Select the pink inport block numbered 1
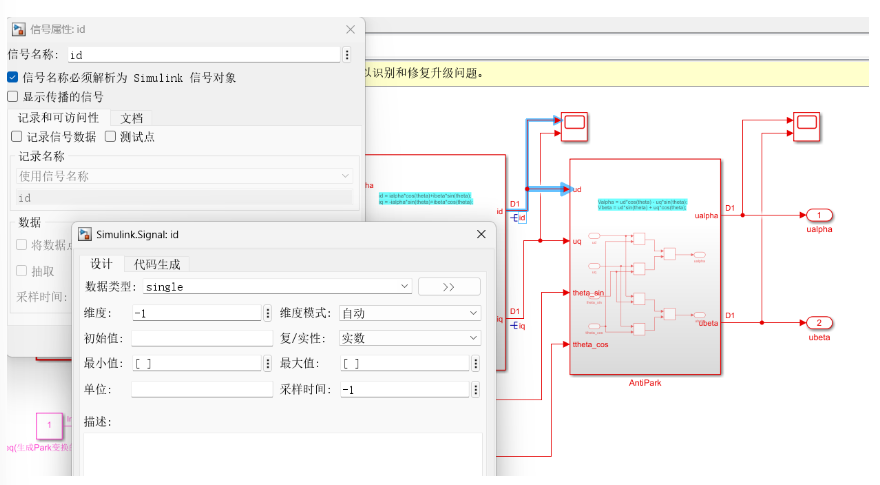This screenshot has width=880, height=485. (x=49, y=425)
